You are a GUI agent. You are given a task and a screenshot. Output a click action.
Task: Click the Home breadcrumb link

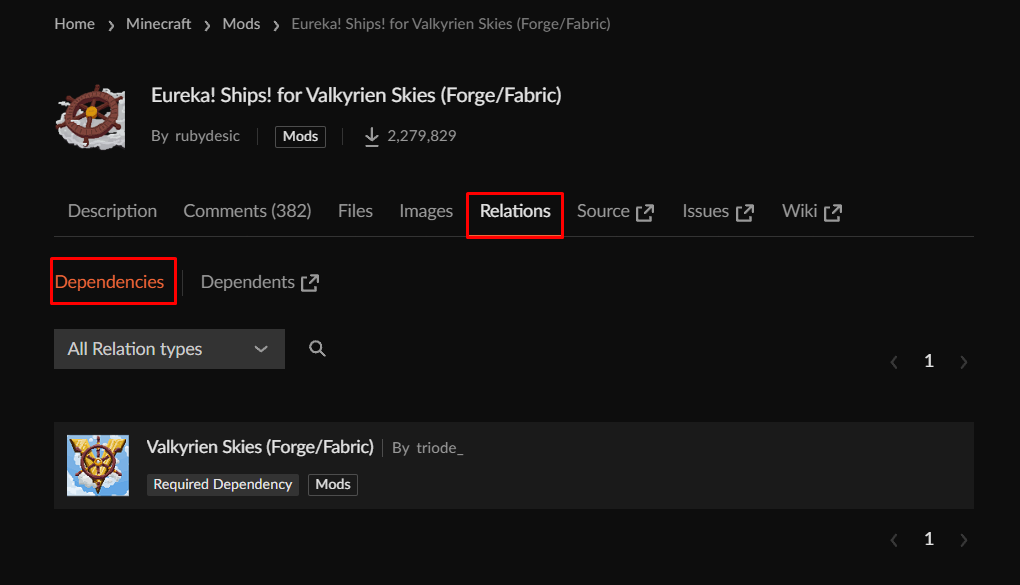pos(75,24)
